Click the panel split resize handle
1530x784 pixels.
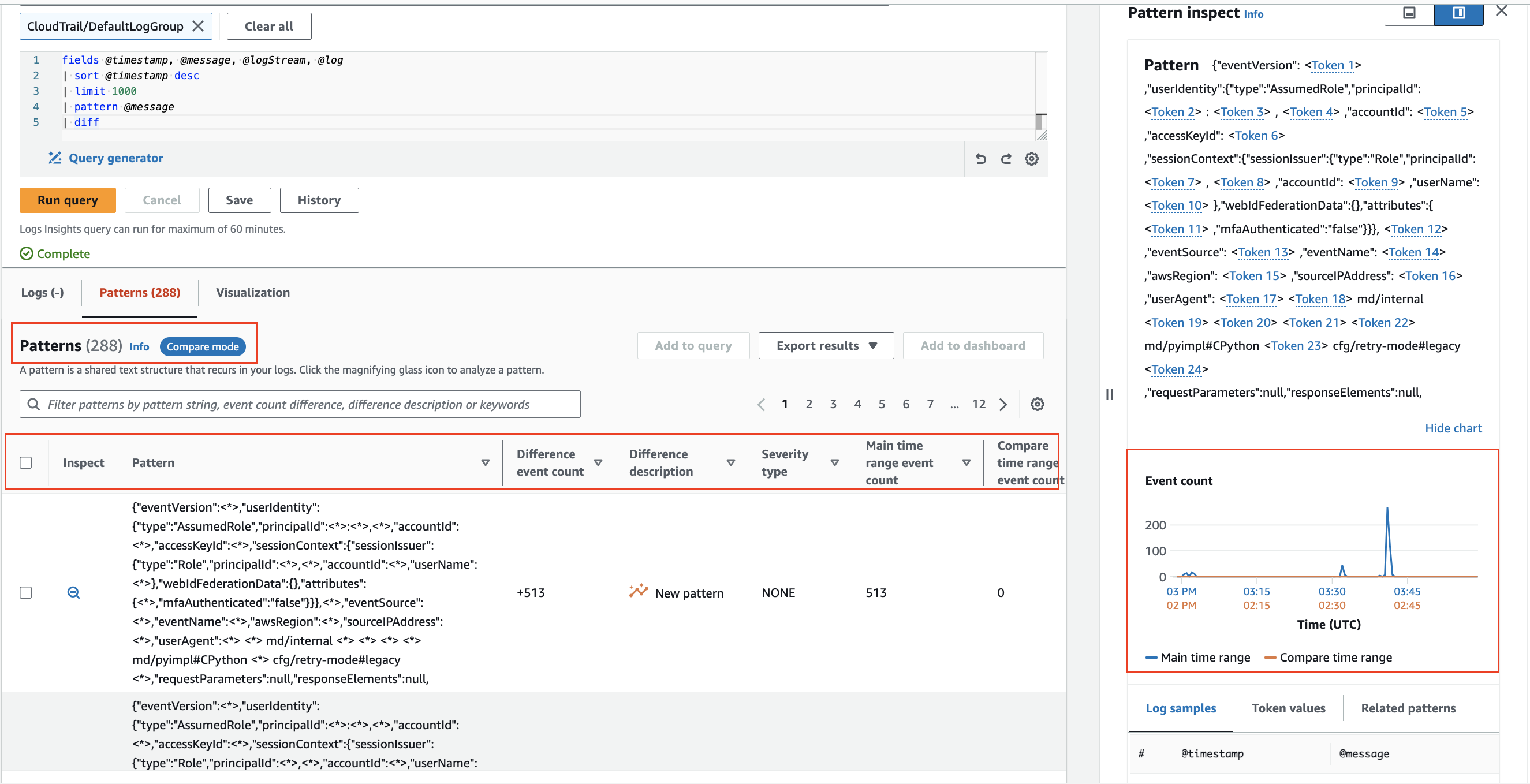click(x=1109, y=394)
